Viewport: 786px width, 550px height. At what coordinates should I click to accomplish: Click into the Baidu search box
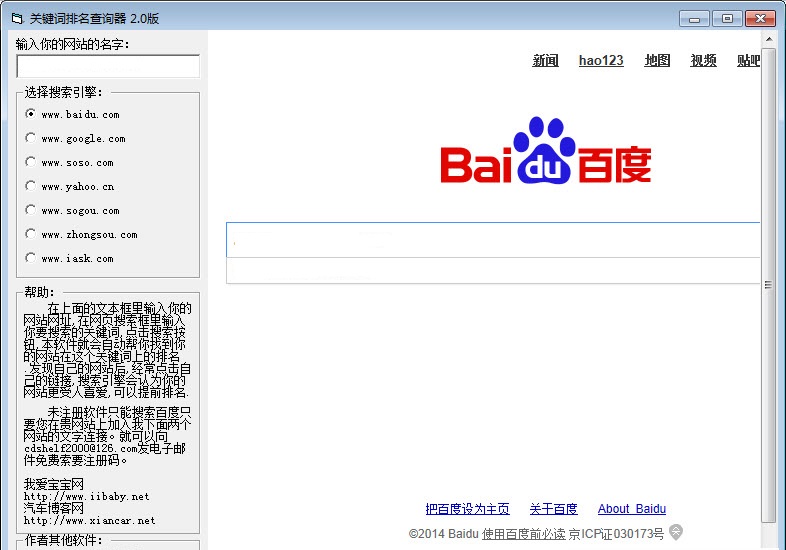pos(493,240)
